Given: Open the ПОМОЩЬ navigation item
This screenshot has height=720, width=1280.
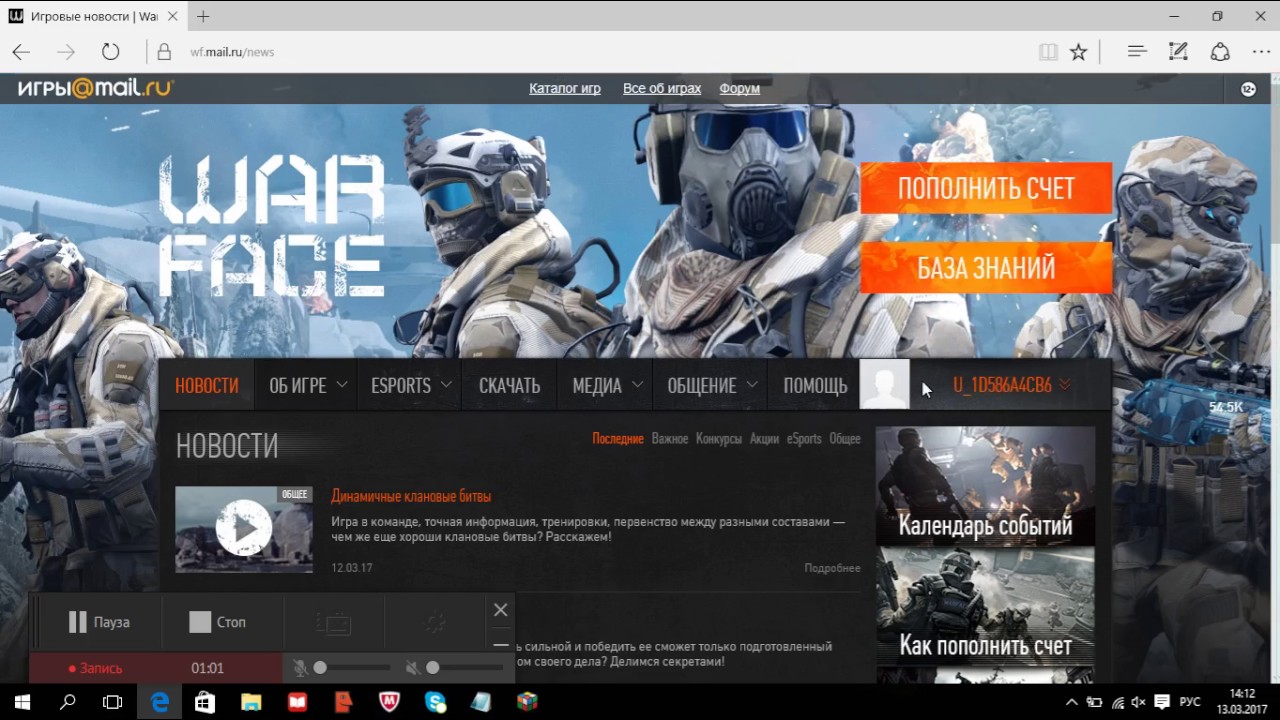Looking at the screenshot, I should [815, 385].
